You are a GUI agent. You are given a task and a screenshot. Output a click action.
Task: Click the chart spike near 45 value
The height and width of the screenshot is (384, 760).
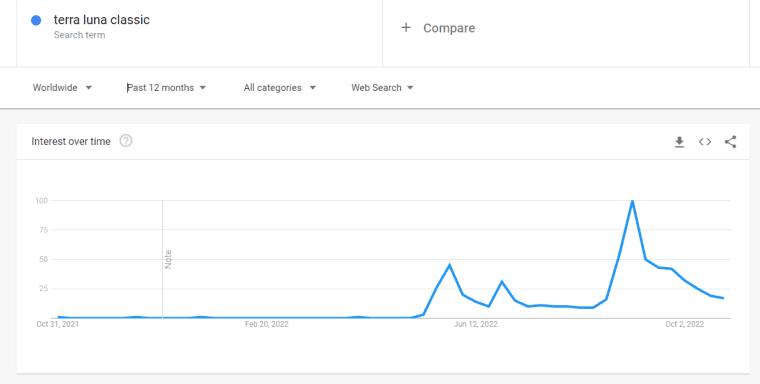[x=449, y=265]
